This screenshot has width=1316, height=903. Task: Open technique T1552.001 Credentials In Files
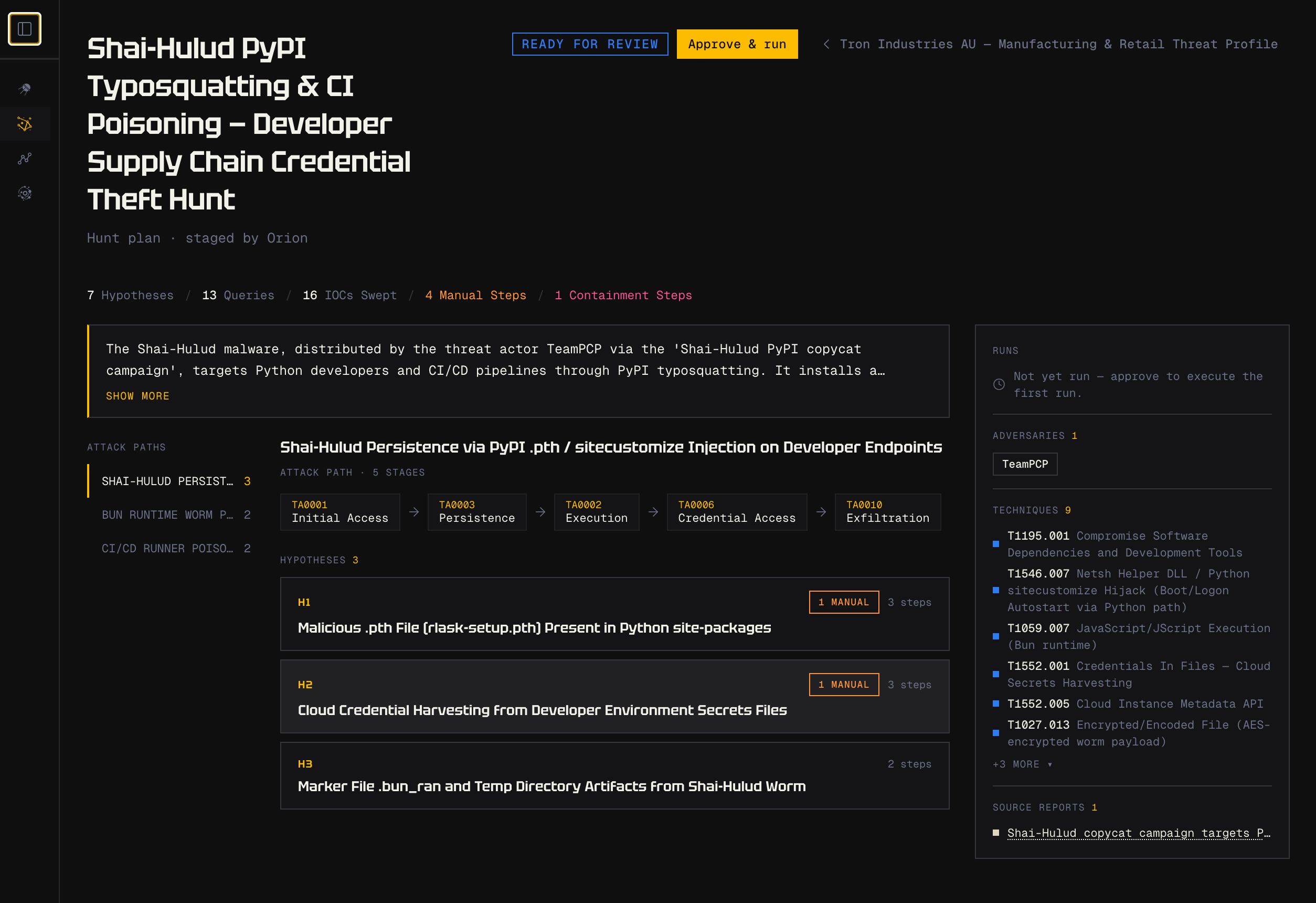point(1132,674)
